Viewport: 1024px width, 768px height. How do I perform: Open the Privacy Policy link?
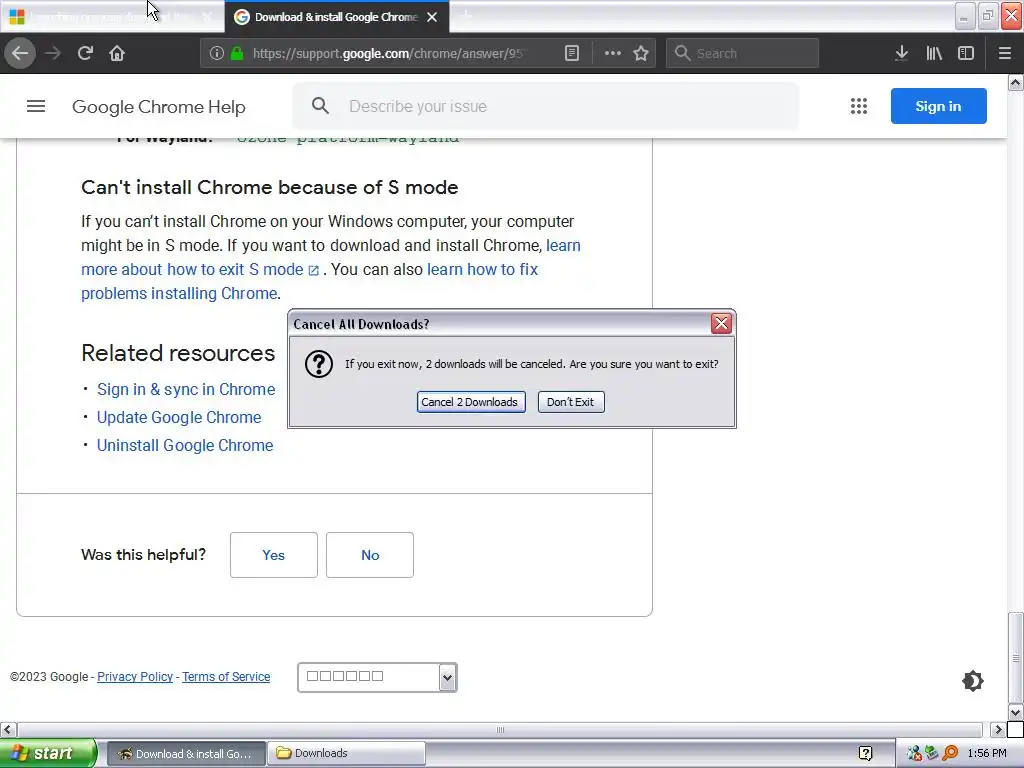click(135, 677)
